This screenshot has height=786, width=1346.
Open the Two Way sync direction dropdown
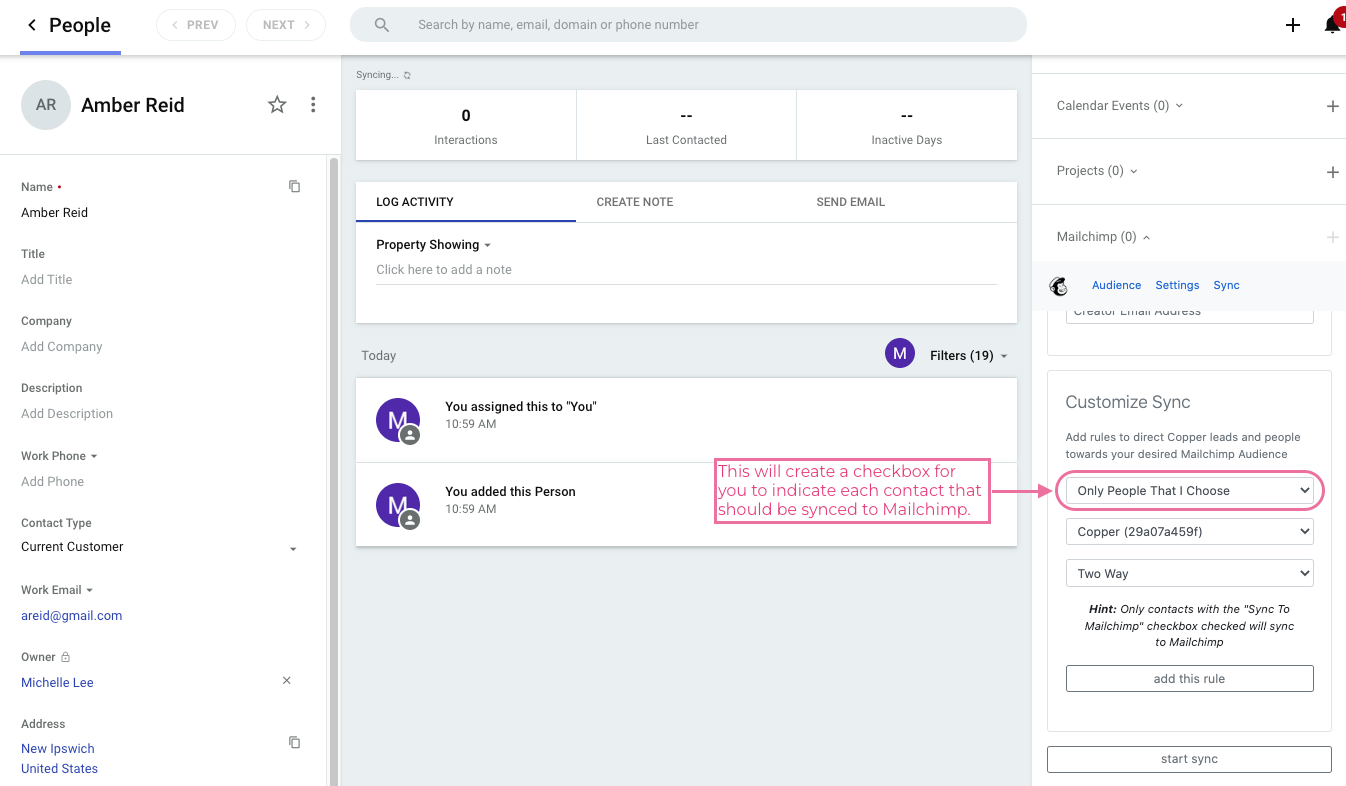click(1189, 574)
